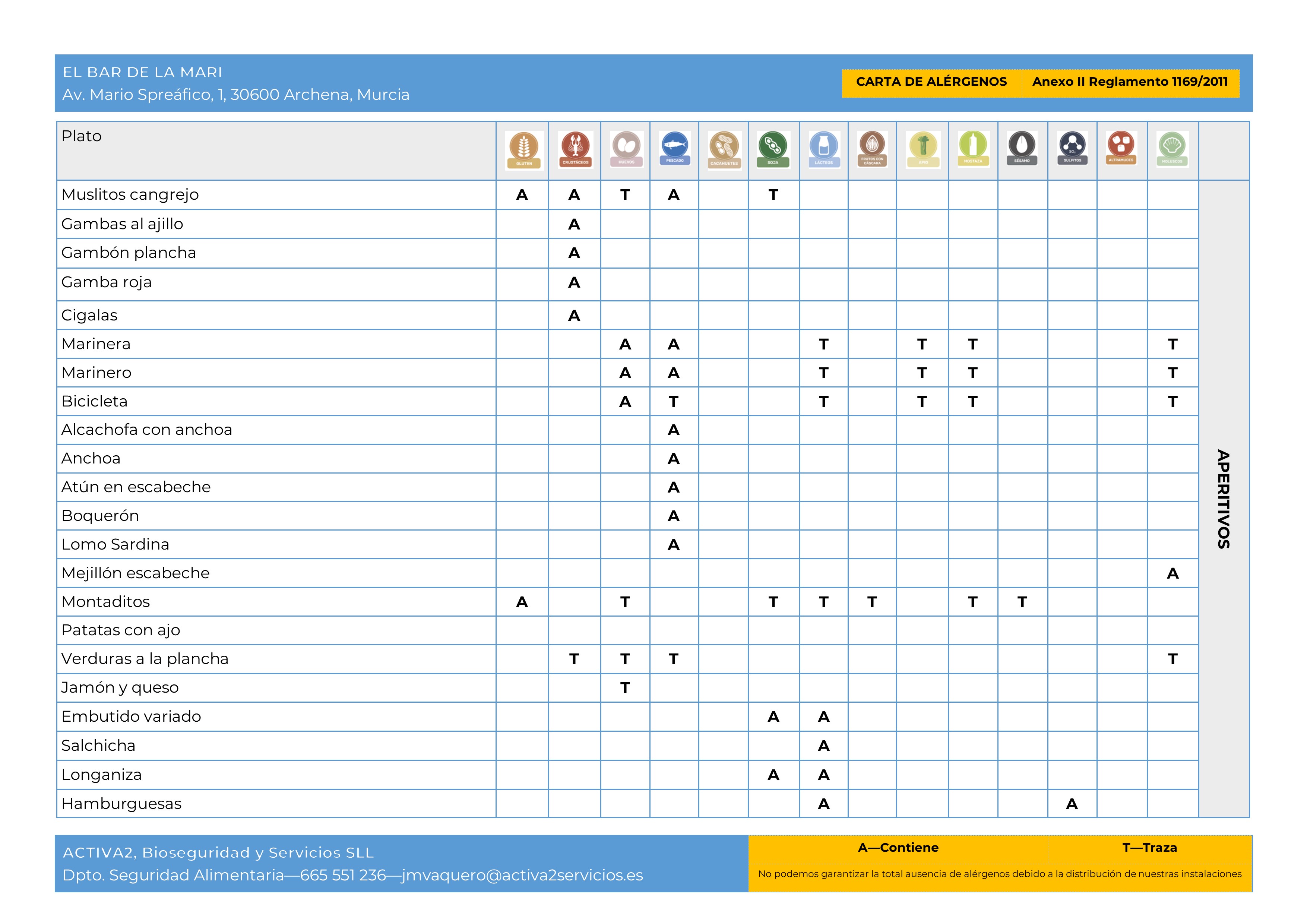Image resolution: width=1307 pixels, height=924 pixels.
Task: Click the T—Traza legend entry
Action: click(x=1149, y=848)
